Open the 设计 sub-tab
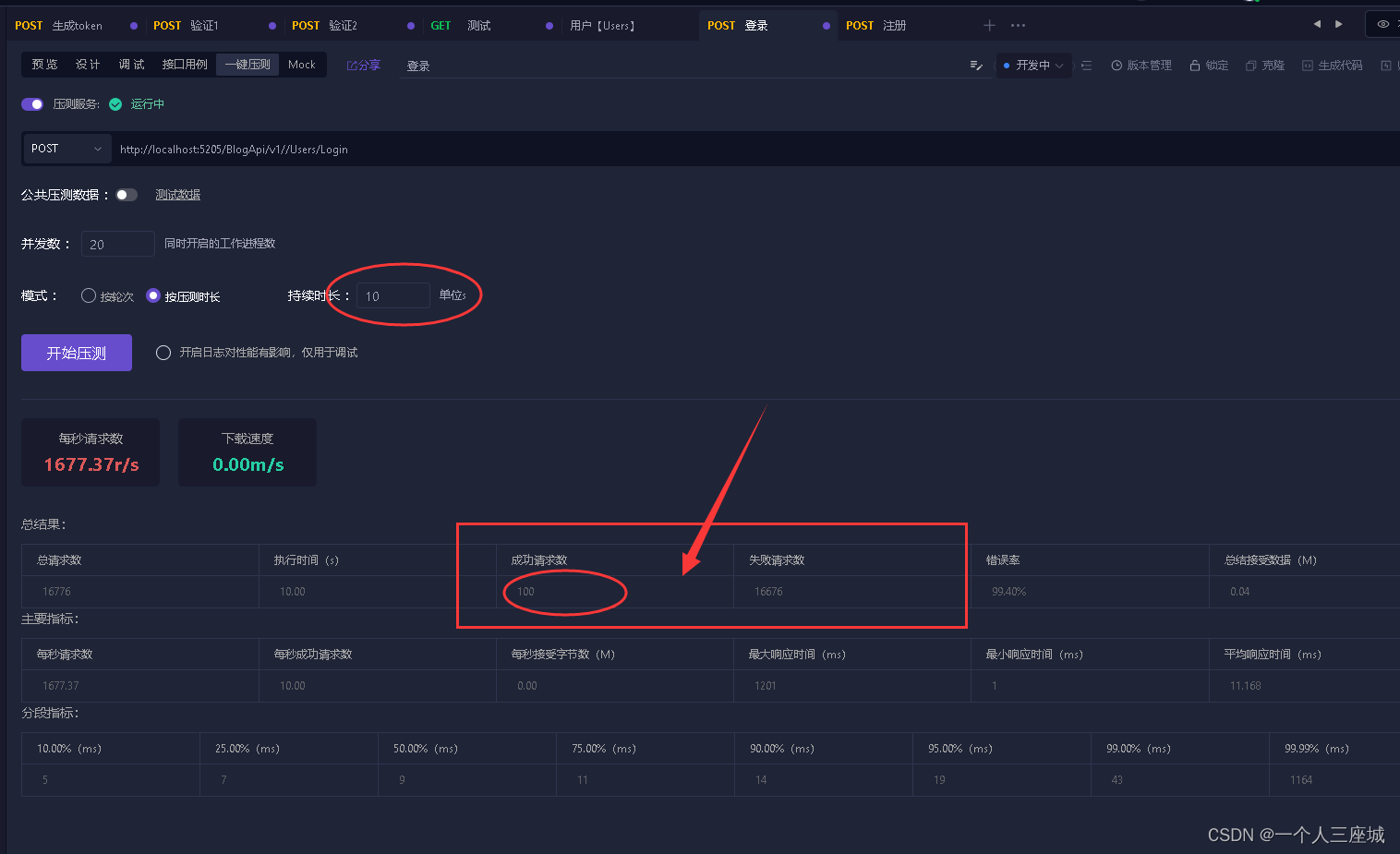 (x=88, y=65)
